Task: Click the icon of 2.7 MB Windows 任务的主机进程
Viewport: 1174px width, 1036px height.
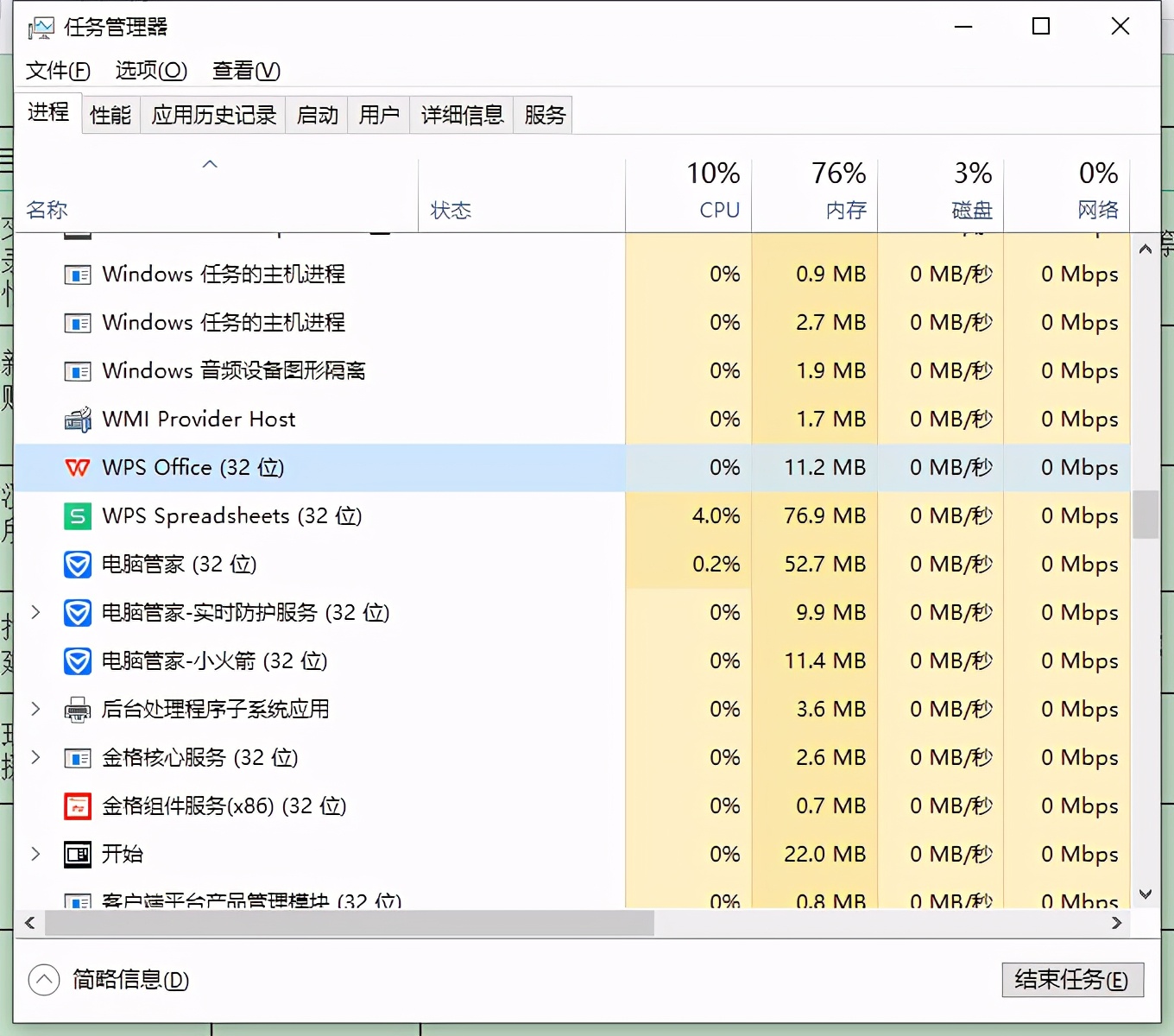Action: coord(78,324)
